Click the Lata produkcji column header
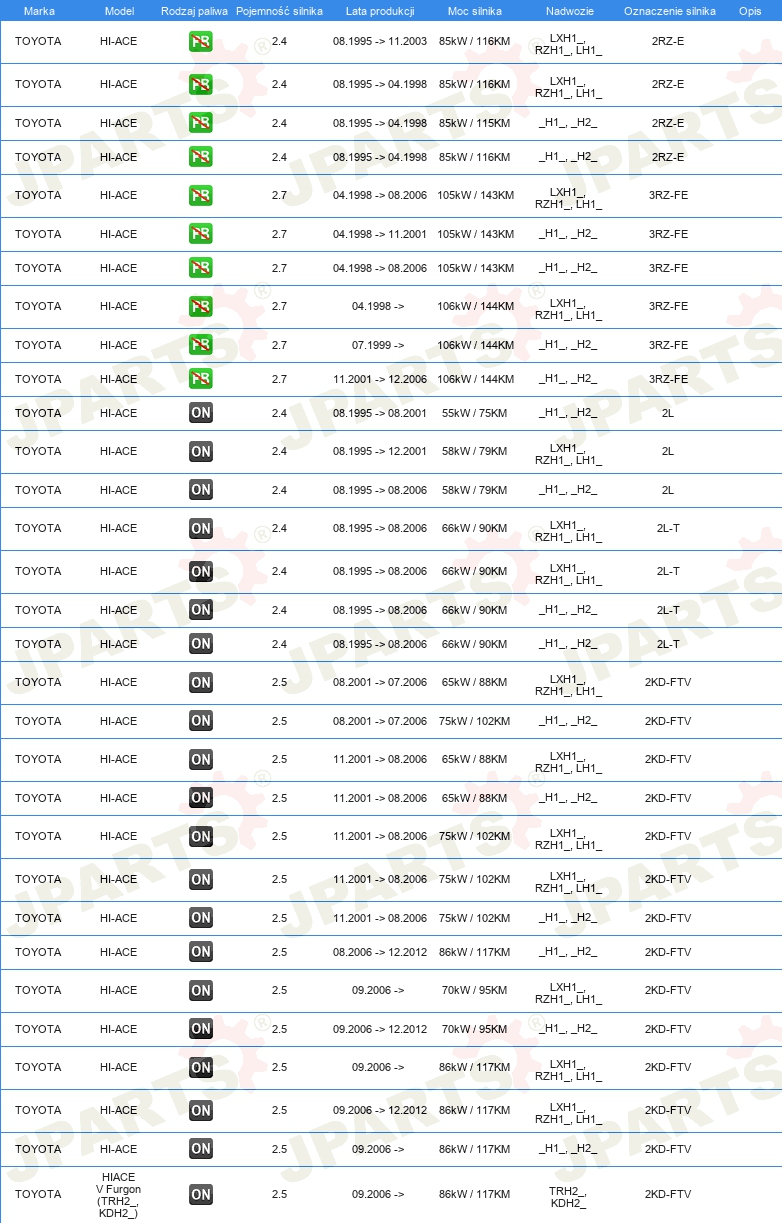 [380, 10]
